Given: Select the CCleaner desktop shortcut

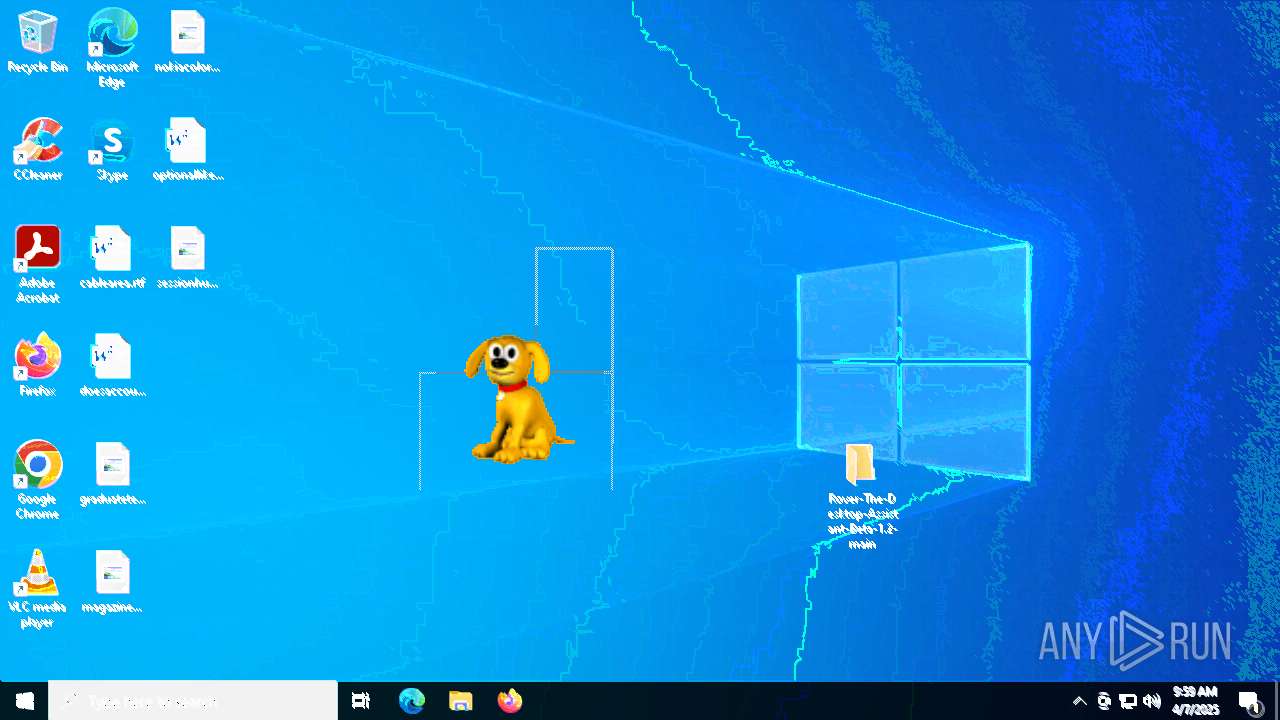Looking at the screenshot, I should point(38,150).
